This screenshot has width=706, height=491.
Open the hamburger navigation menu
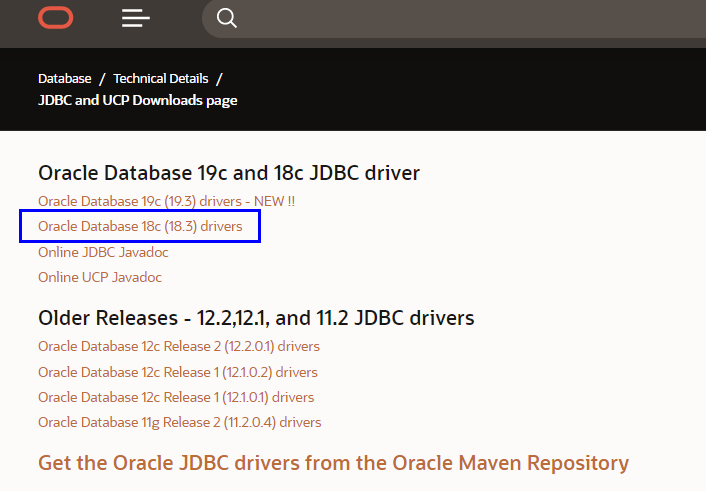[x=136, y=18]
